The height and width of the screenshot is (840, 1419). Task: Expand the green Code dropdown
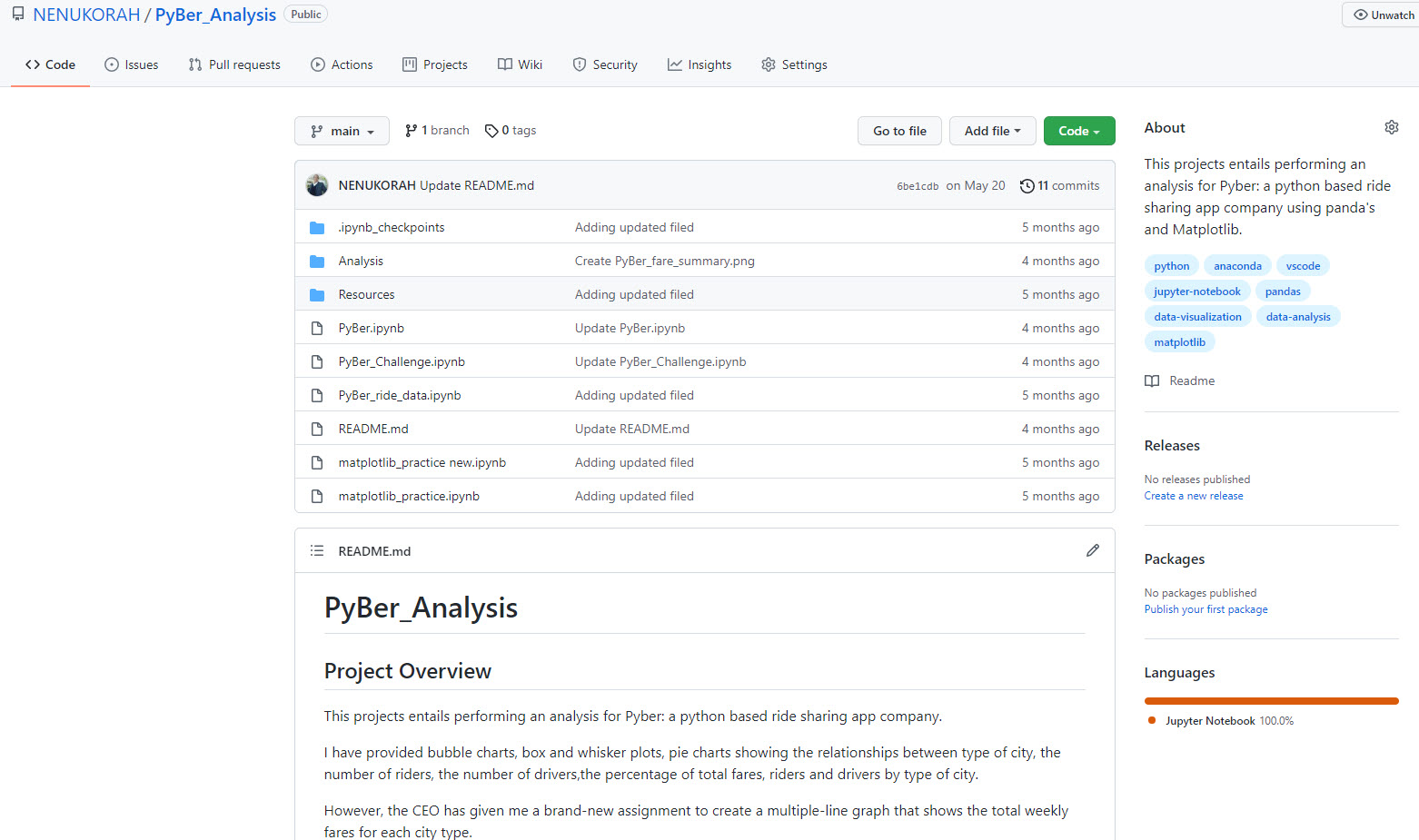click(1078, 131)
